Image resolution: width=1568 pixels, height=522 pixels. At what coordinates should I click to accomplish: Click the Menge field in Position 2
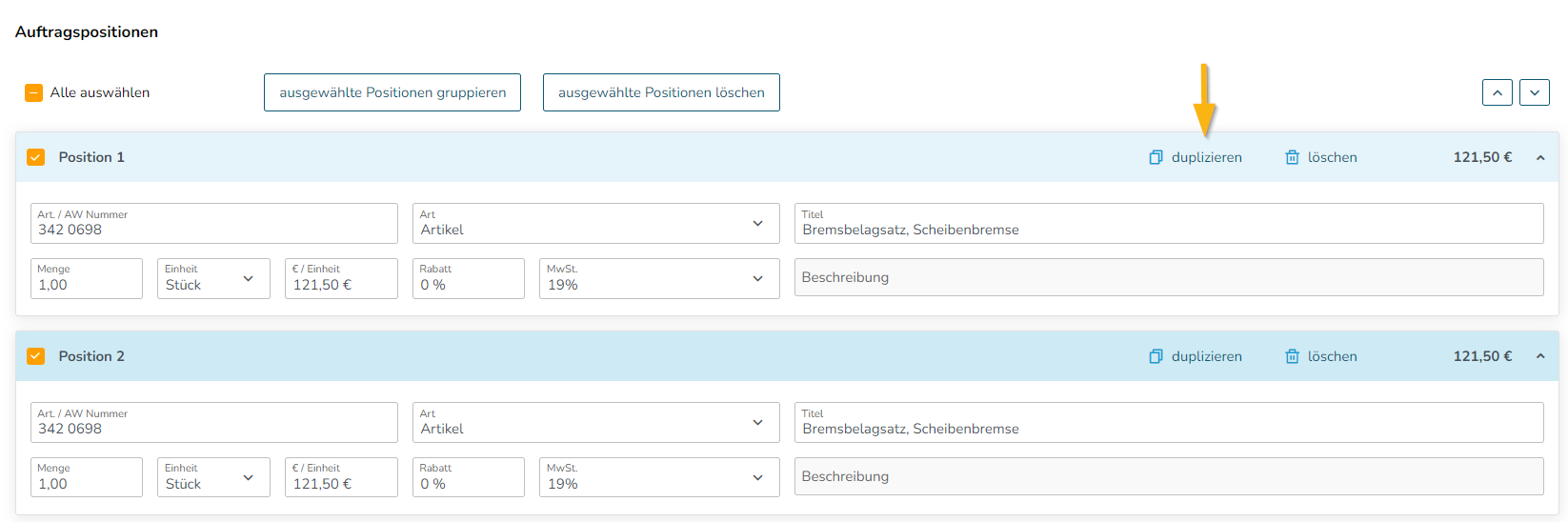point(87,477)
